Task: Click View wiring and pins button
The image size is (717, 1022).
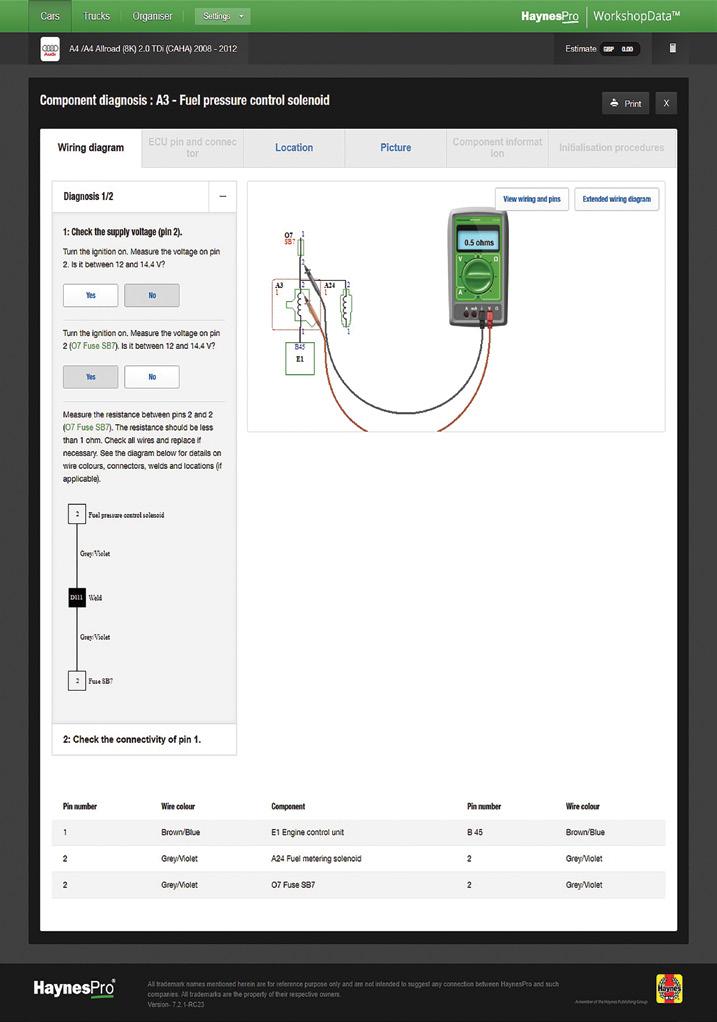Action: [532, 199]
